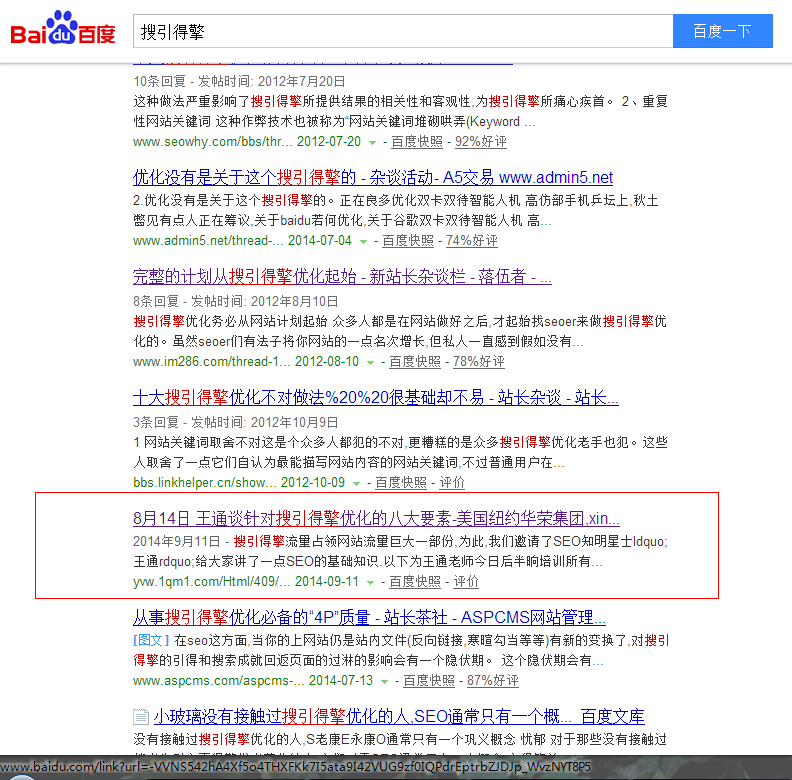Open the 8月14日 王通谈 result title
The width and height of the screenshot is (792, 780).
click(376, 519)
